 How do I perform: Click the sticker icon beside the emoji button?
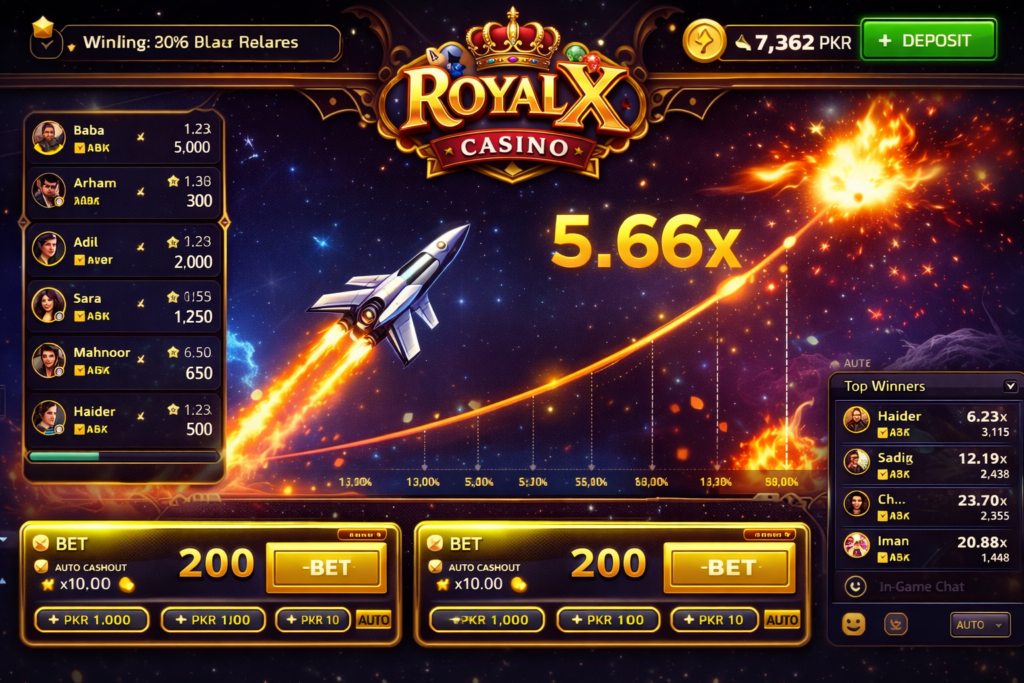click(x=895, y=624)
